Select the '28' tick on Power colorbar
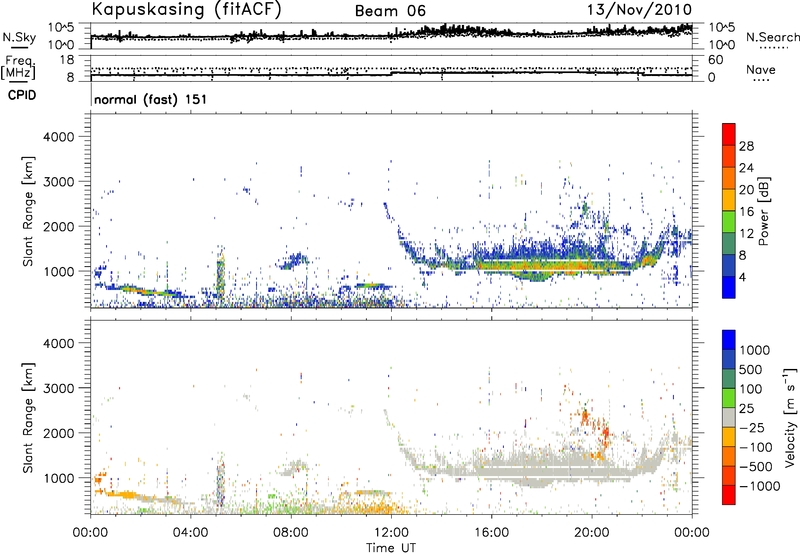800x554 pixels. pyautogui.click(x=746, y=146)
